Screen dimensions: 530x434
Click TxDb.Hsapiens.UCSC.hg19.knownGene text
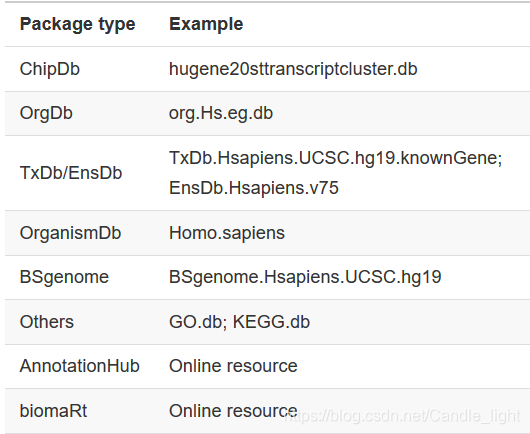(335, 158)
